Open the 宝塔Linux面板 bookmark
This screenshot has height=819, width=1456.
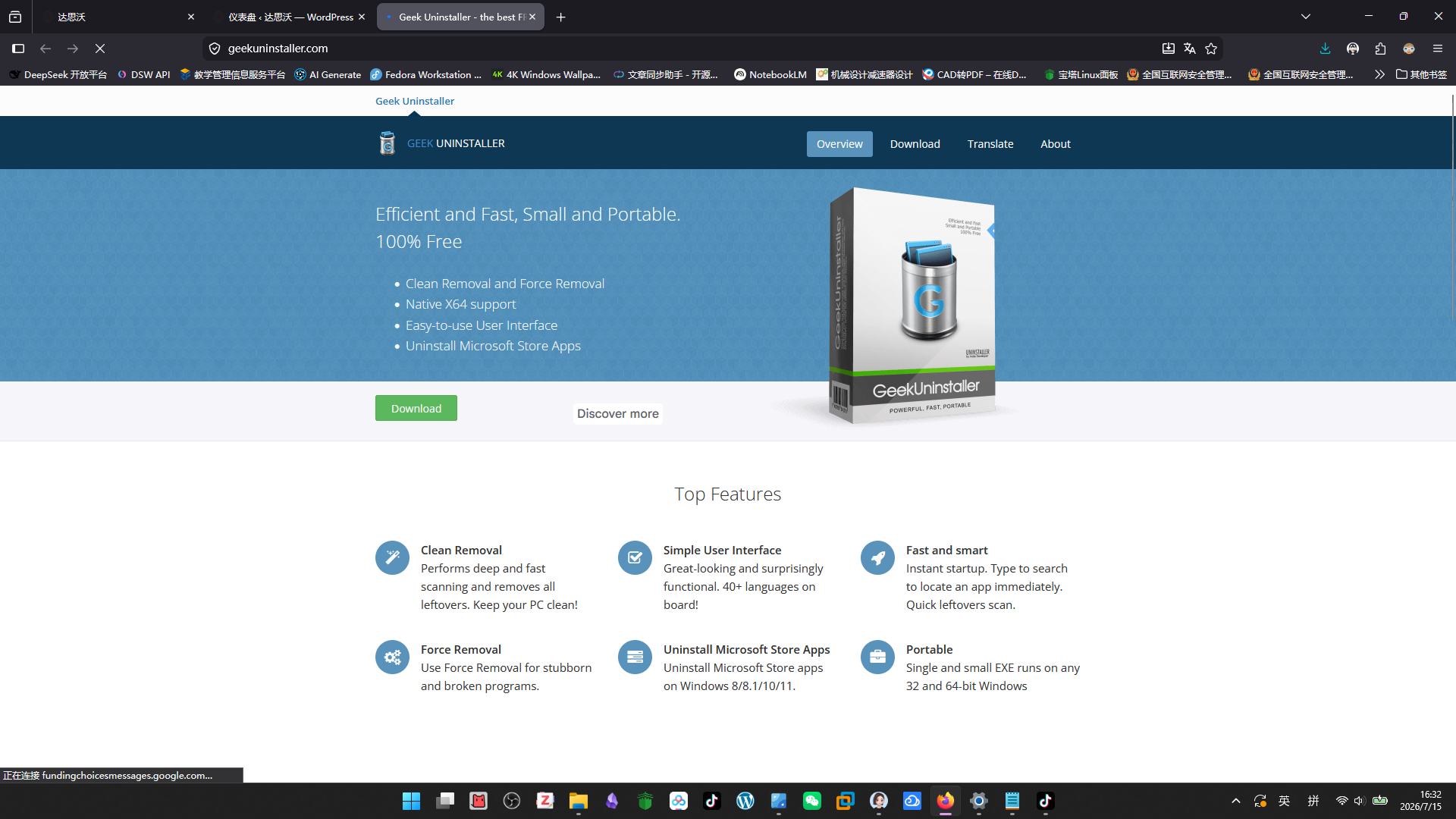(1081, 74)
